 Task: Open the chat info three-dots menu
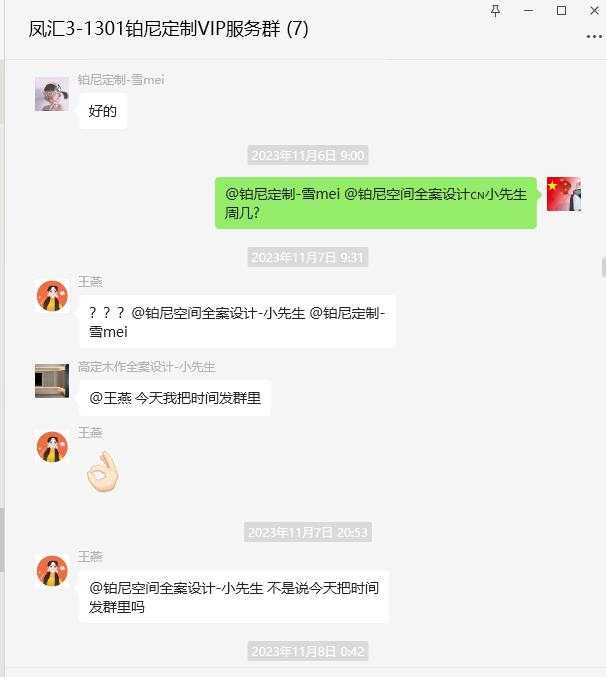click(594, 37)
